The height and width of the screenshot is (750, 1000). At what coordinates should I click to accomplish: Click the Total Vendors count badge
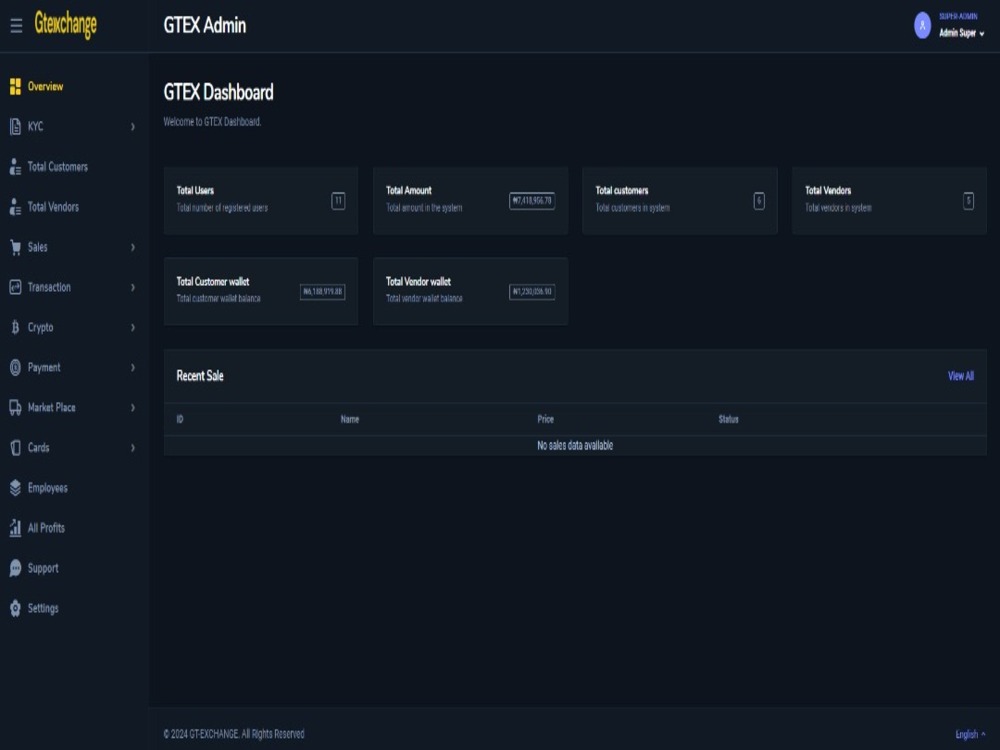pyautogui.click(x=968, y=201)
